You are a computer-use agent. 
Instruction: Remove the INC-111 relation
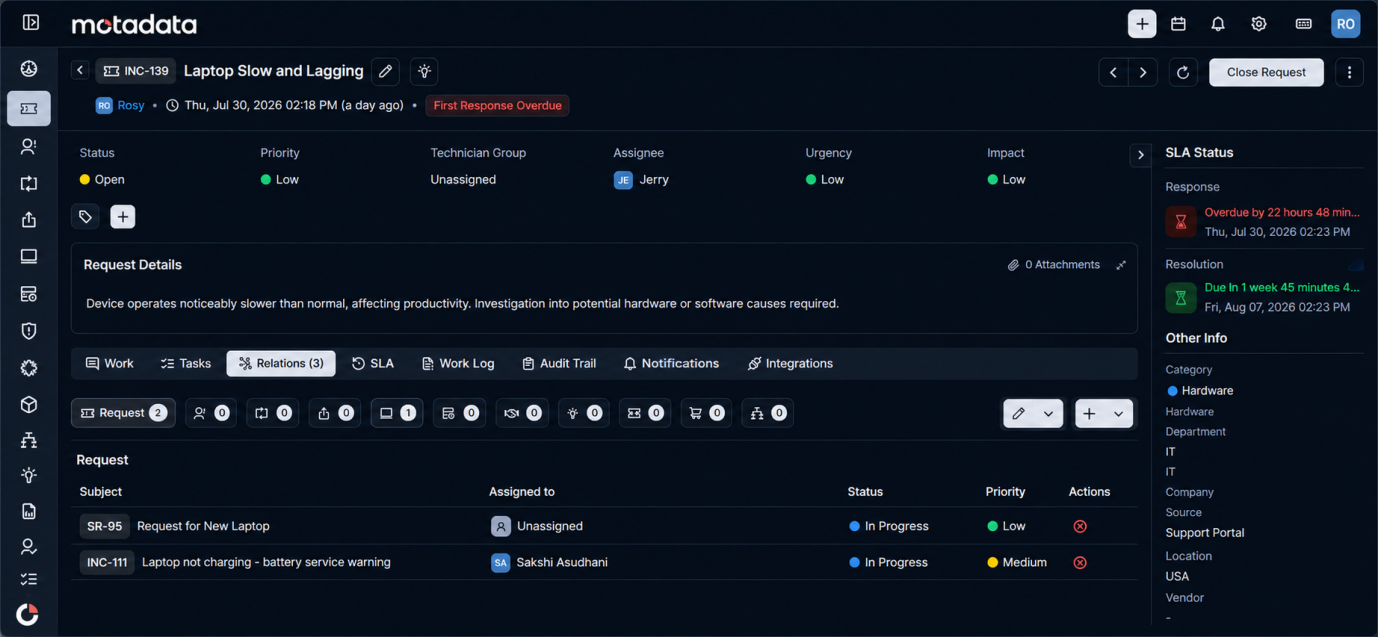(1080, 562)
